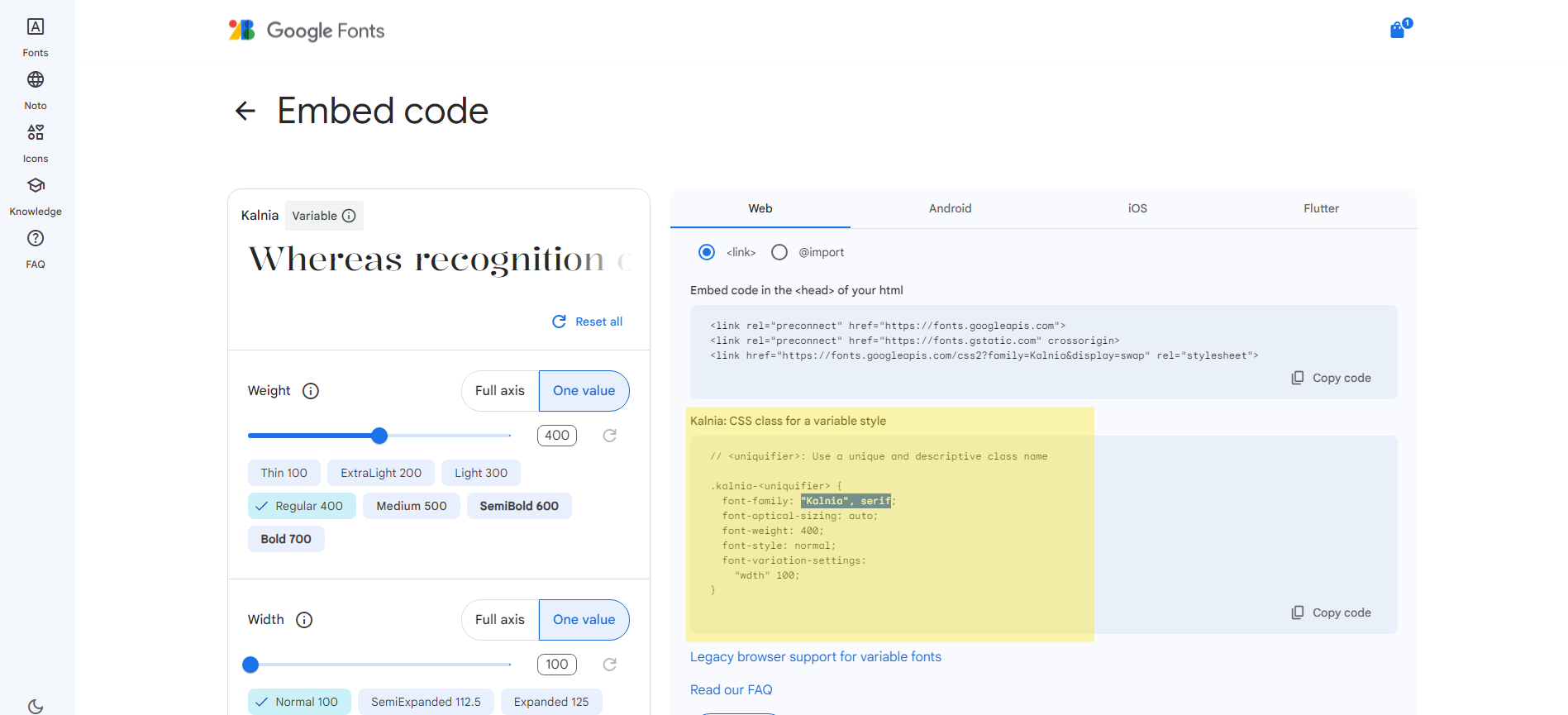Click the font-weight: 400 code line
The width and height of the screenshot is (1568, 715).
point(773,531)
